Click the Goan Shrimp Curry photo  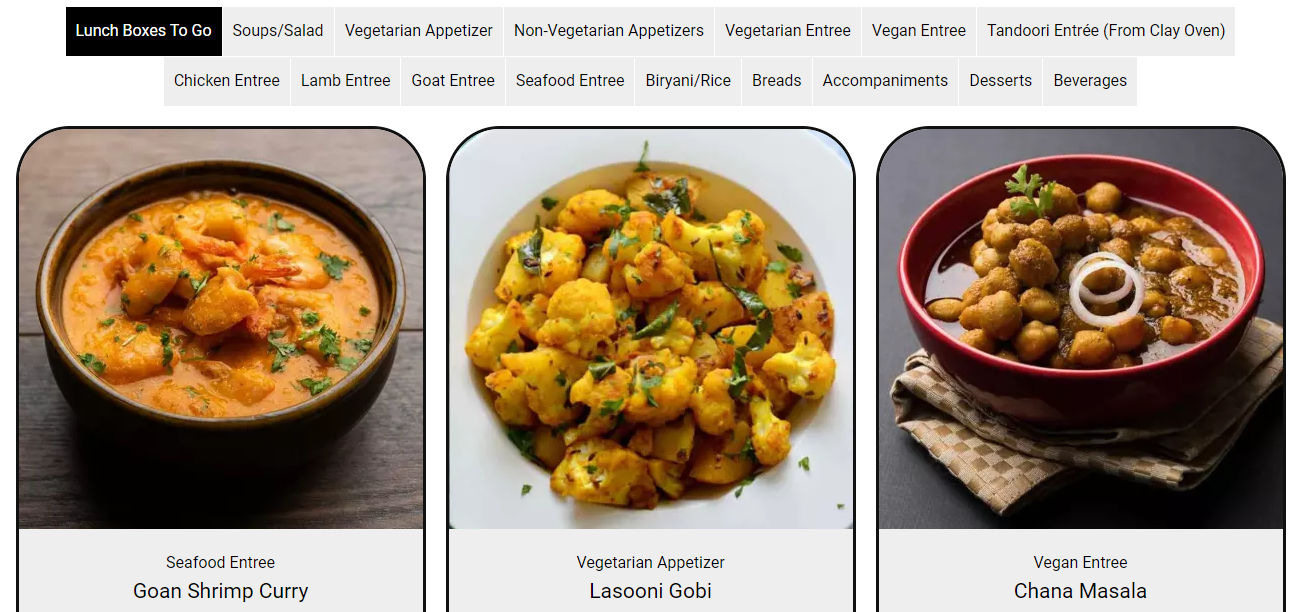[221, 329]
